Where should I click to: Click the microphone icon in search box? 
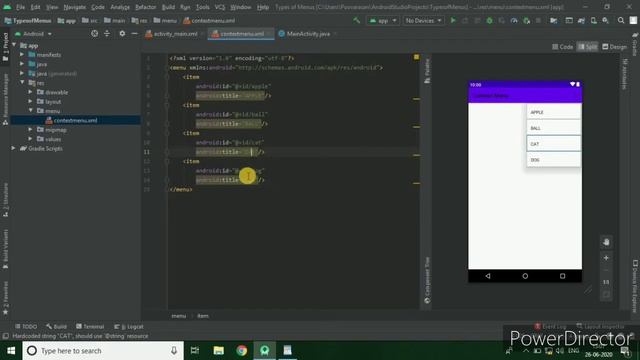[174, 351]
